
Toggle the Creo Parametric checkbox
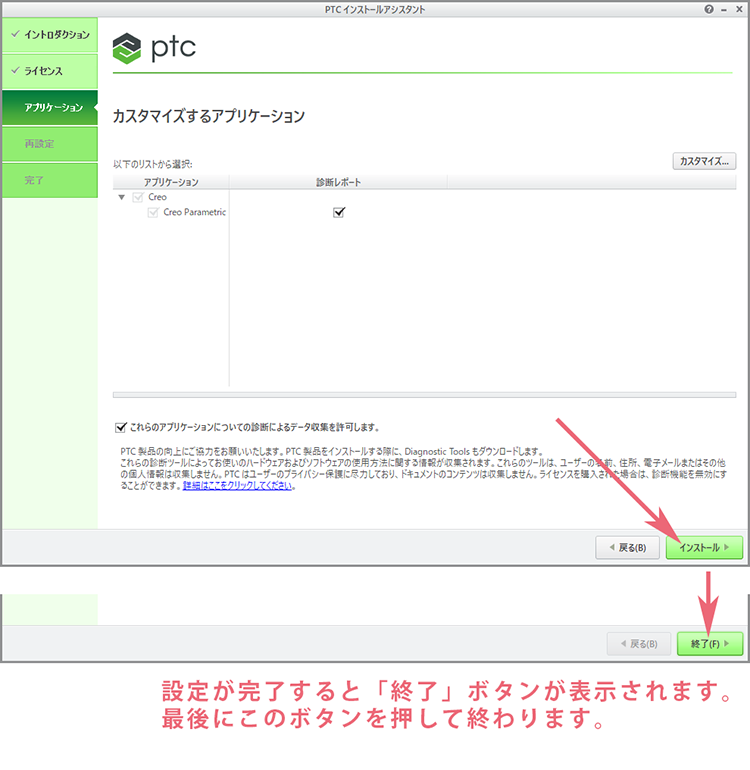click(153, 213)
